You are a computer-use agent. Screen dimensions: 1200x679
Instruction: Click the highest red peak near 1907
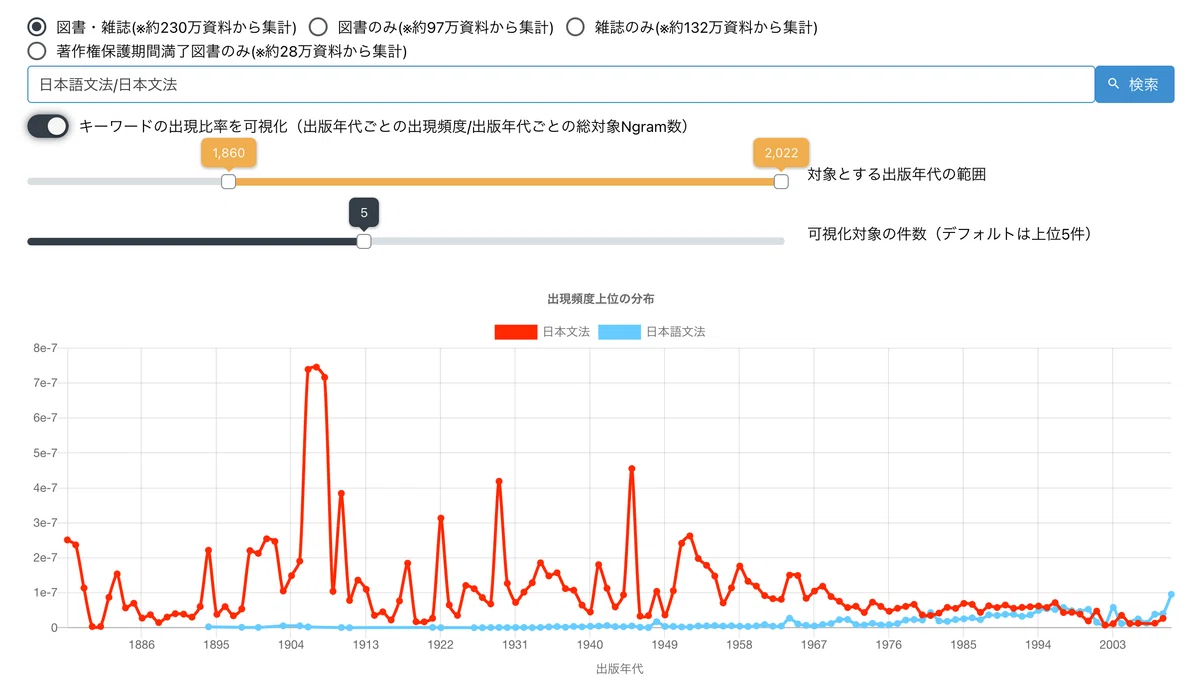(x=316, y=367)
